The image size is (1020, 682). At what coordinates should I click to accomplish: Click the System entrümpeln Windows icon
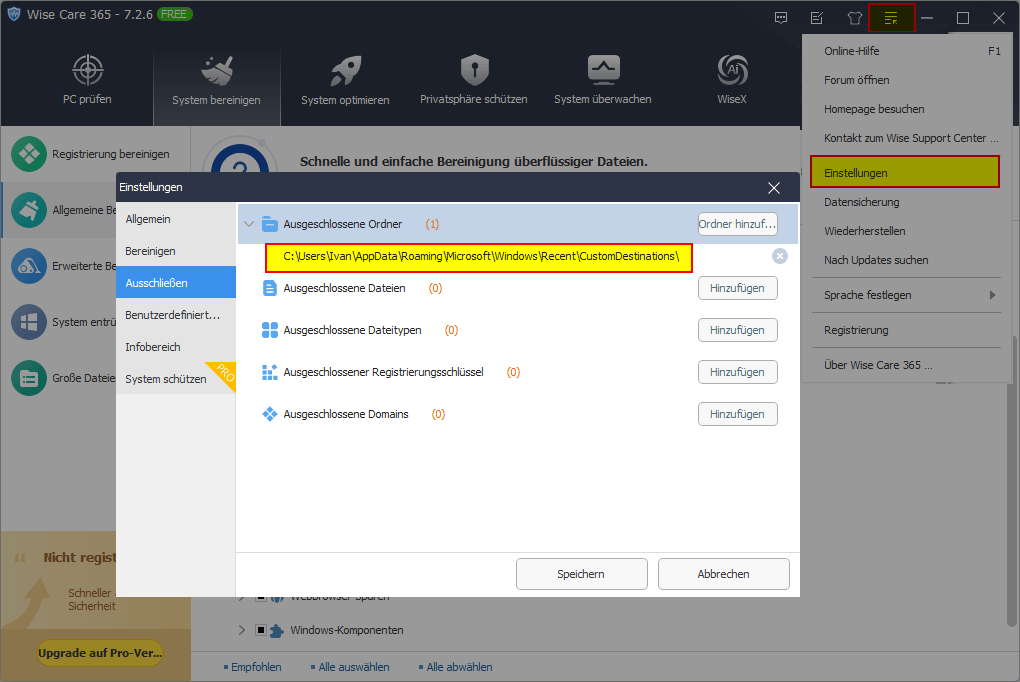[29, 322]
